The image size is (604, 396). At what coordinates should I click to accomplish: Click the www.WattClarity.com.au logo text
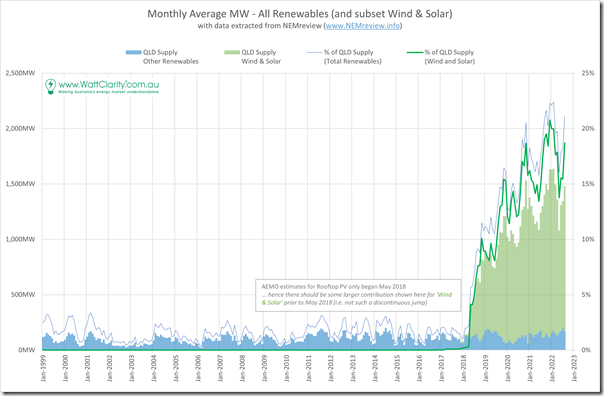coord(109,84)
